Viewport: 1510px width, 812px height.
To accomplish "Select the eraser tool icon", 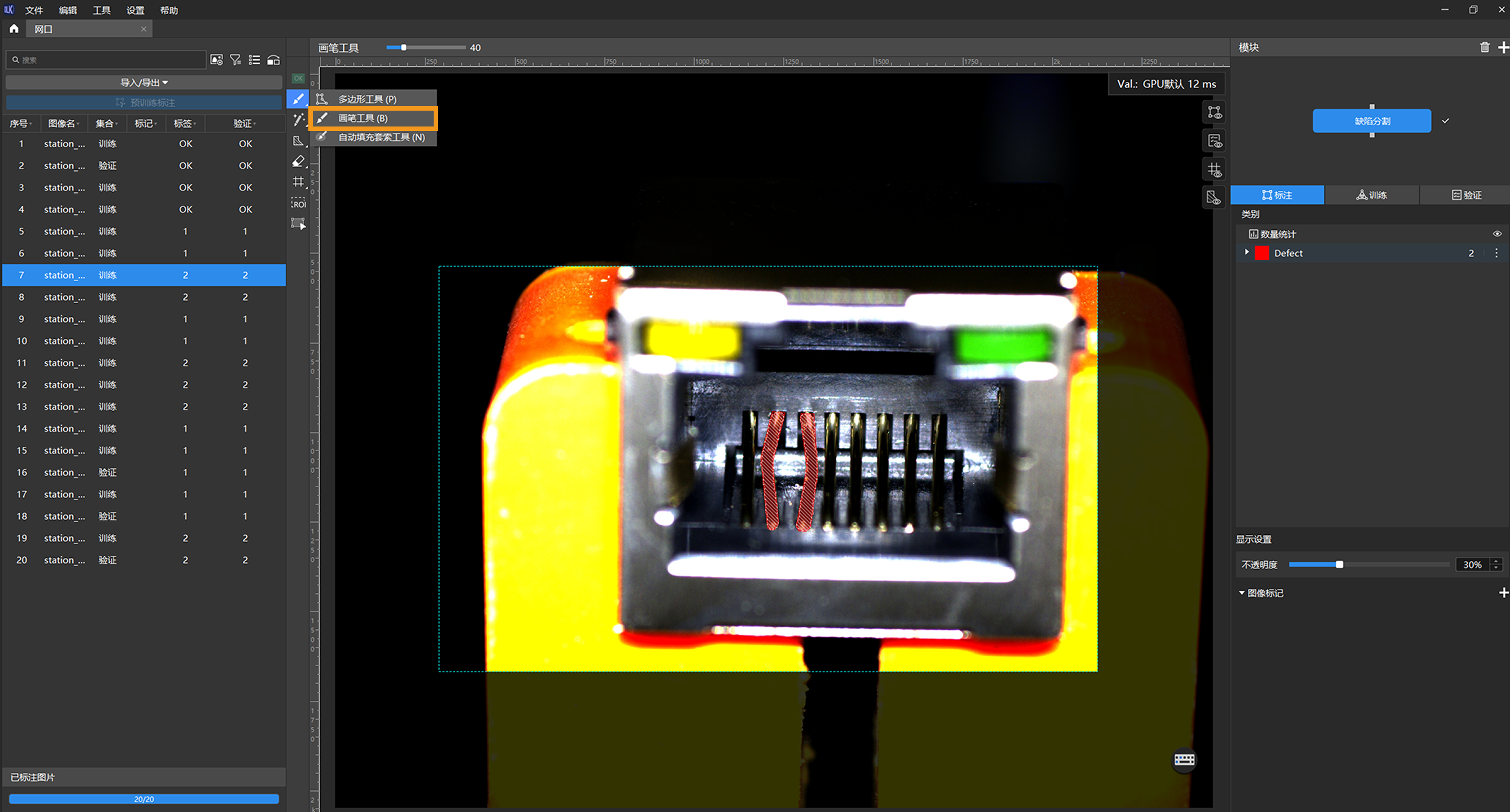I will (298, 161).
